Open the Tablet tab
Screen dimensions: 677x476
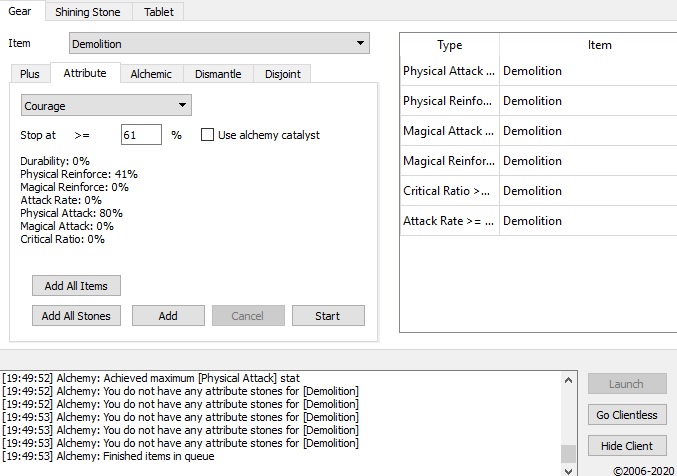[x=158, y=11]
